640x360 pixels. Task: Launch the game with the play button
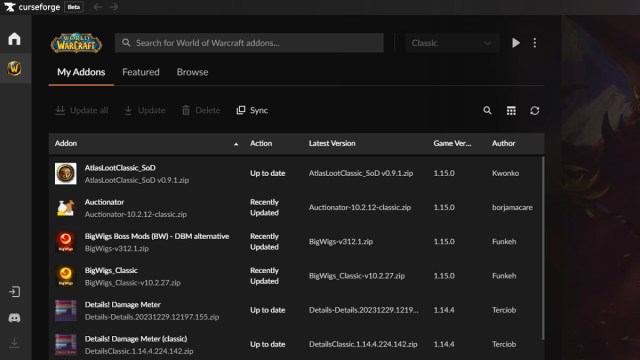click(x=516, y=43)
